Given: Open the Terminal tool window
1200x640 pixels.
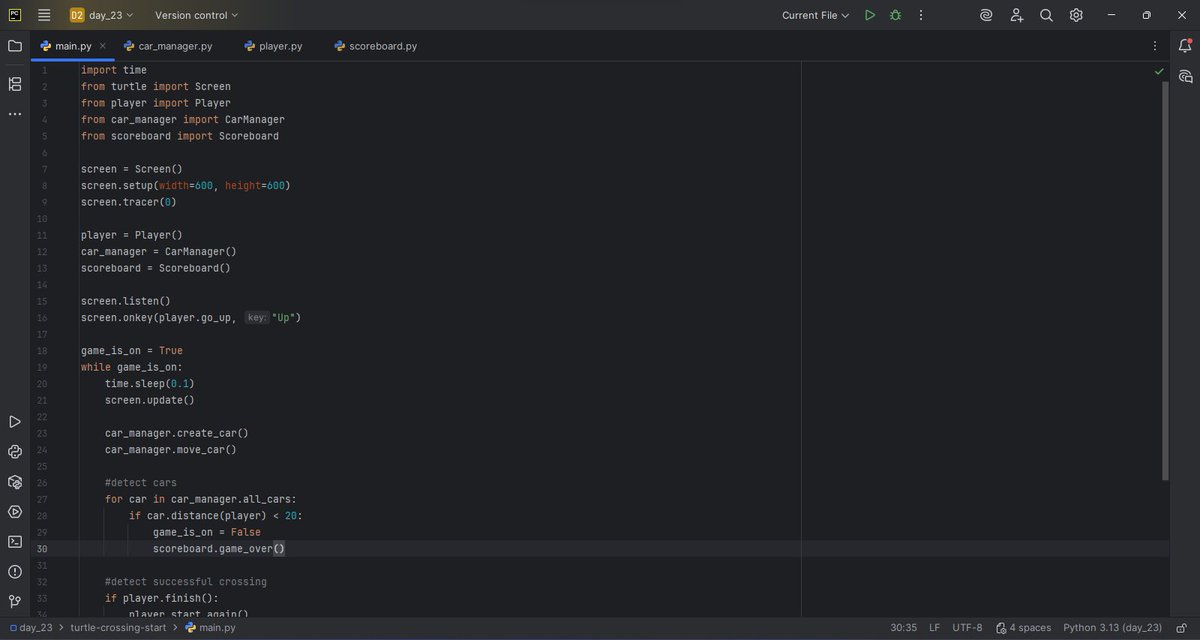Looking at the screenshot, I should pos(14,542).
